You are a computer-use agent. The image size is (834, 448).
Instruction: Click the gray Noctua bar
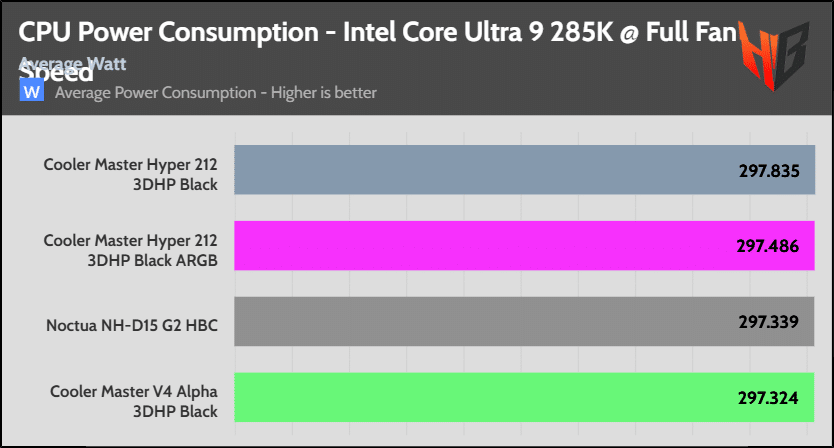point(480,322)
